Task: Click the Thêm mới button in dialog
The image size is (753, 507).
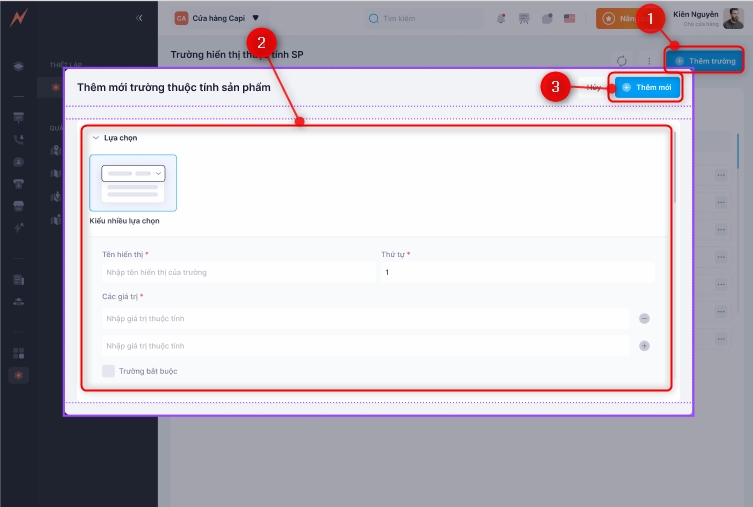Action: (647, 88)
